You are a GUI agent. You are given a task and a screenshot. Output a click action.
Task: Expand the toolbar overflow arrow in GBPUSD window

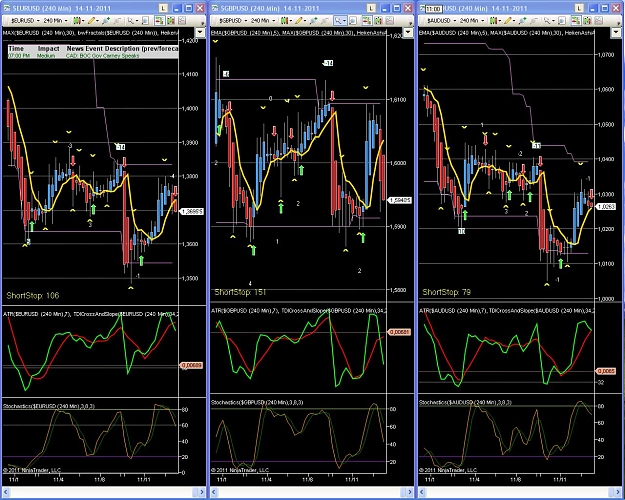coord(411,24)
